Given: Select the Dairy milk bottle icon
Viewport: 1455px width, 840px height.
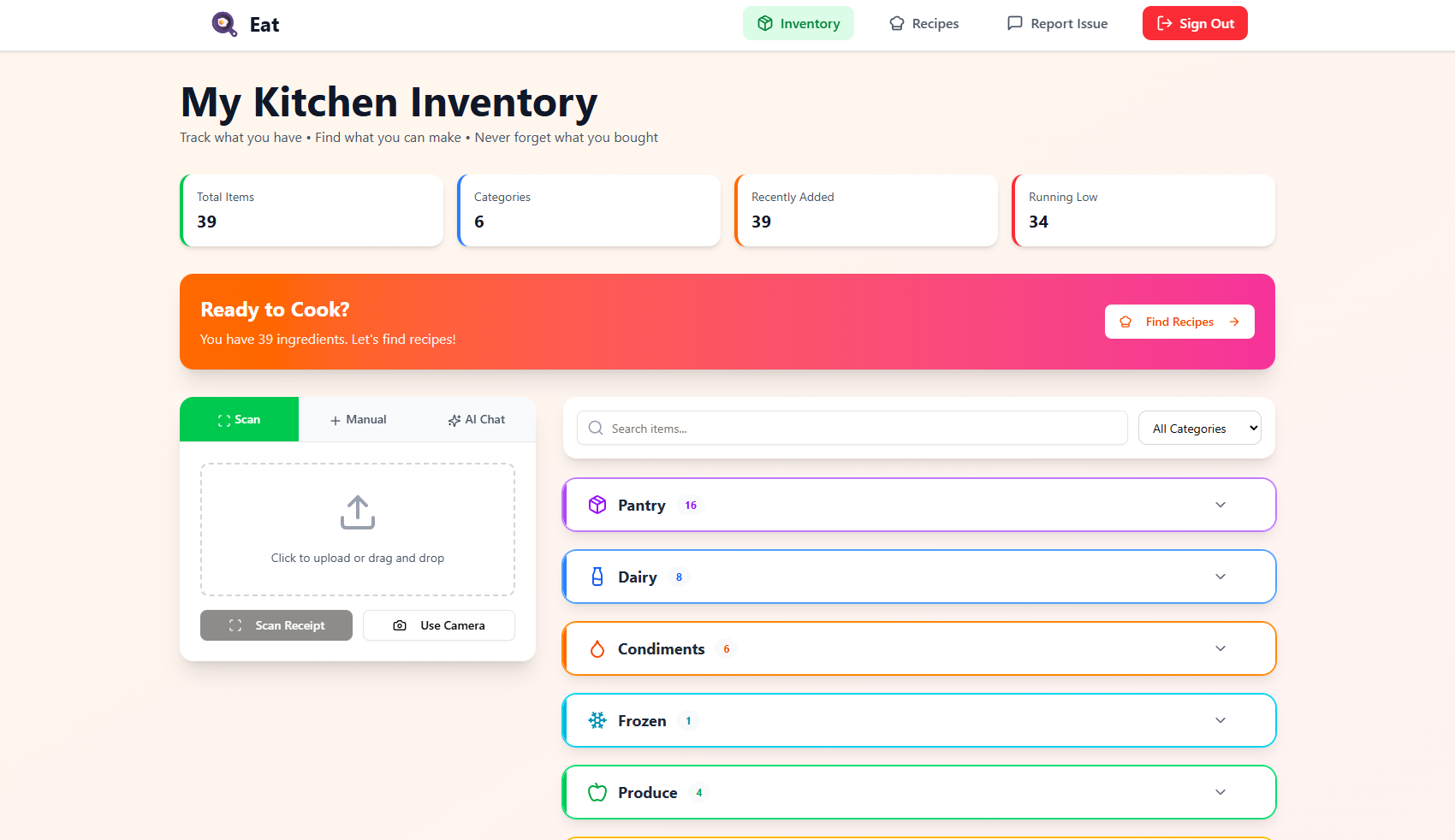Looking at the screenshot, I should tap(597, 577).
